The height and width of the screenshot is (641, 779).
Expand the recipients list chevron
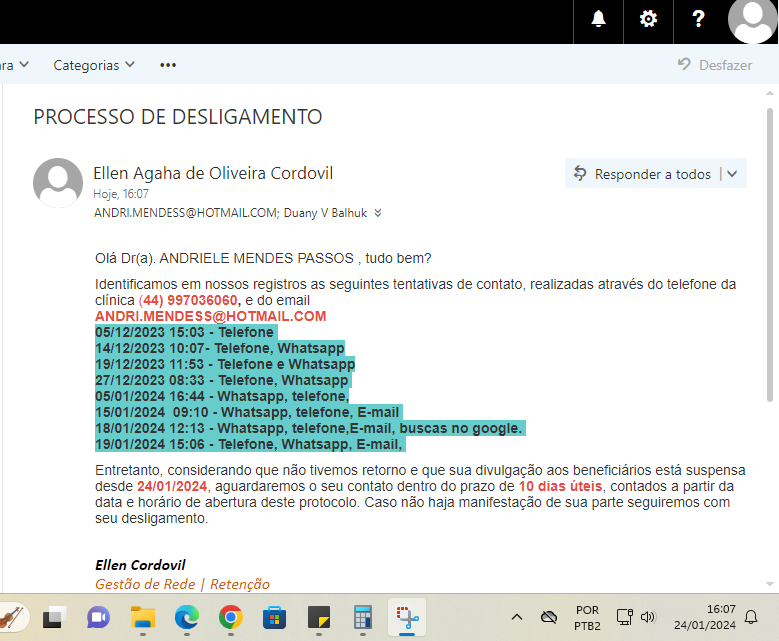[378, 213]
